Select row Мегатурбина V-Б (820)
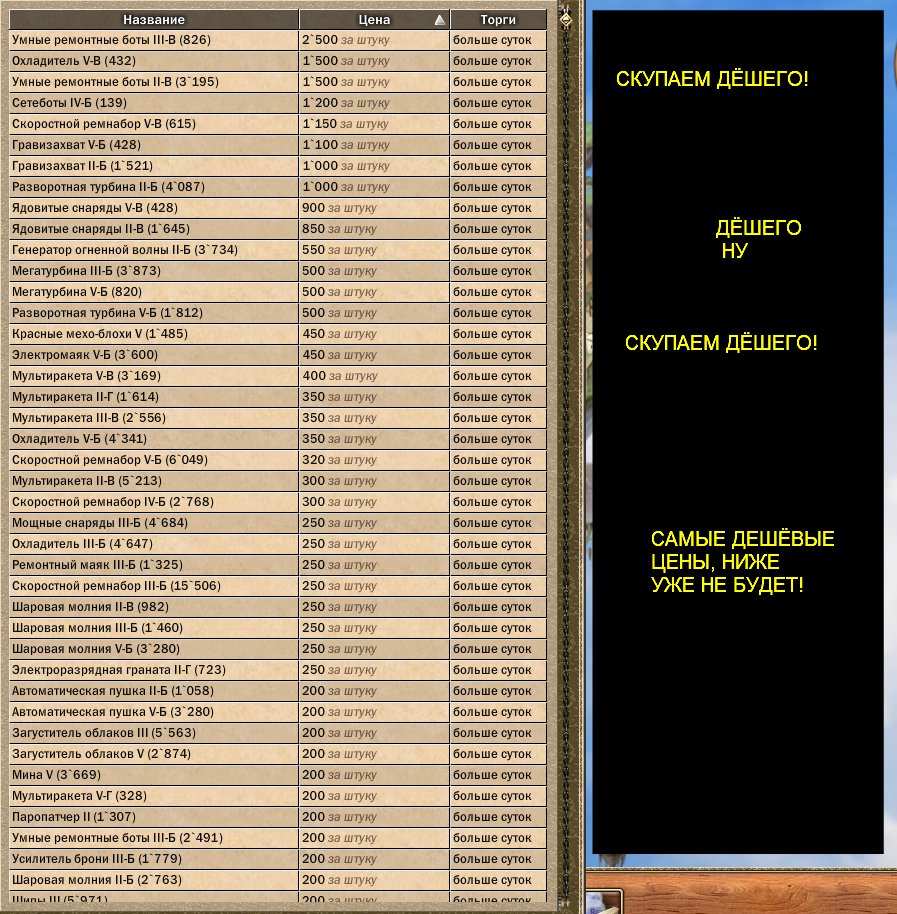This screenshot has height=914, width=897. (x=278, y=292)
